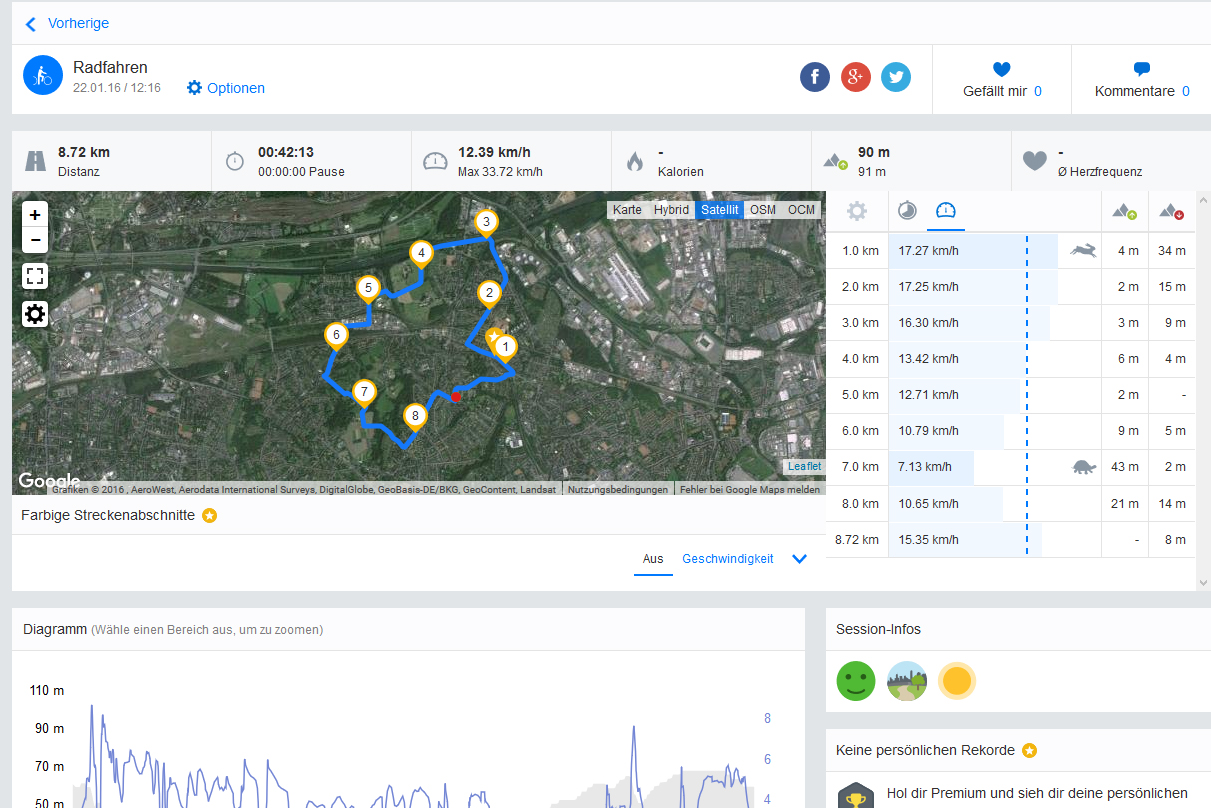Turn colored route segments to Aus

pos(653,559)
